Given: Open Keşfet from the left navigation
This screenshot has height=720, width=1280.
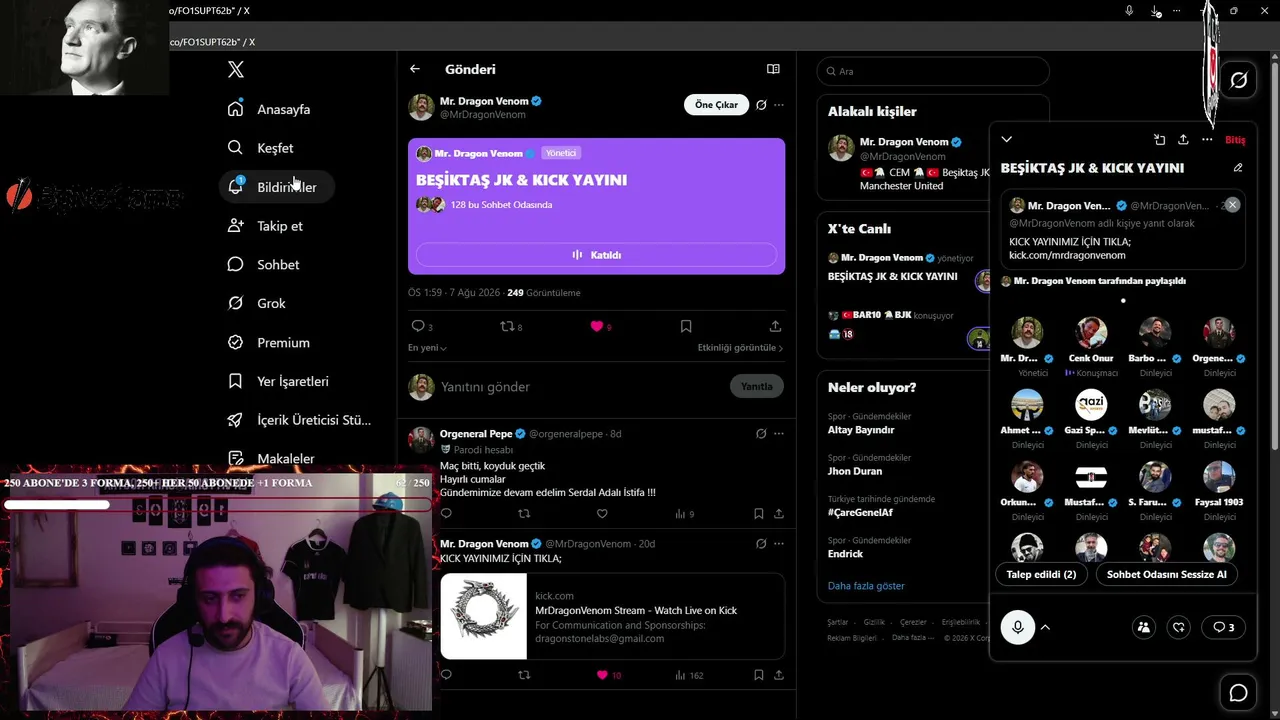Looking at the screenshot, I should (261, 148).
